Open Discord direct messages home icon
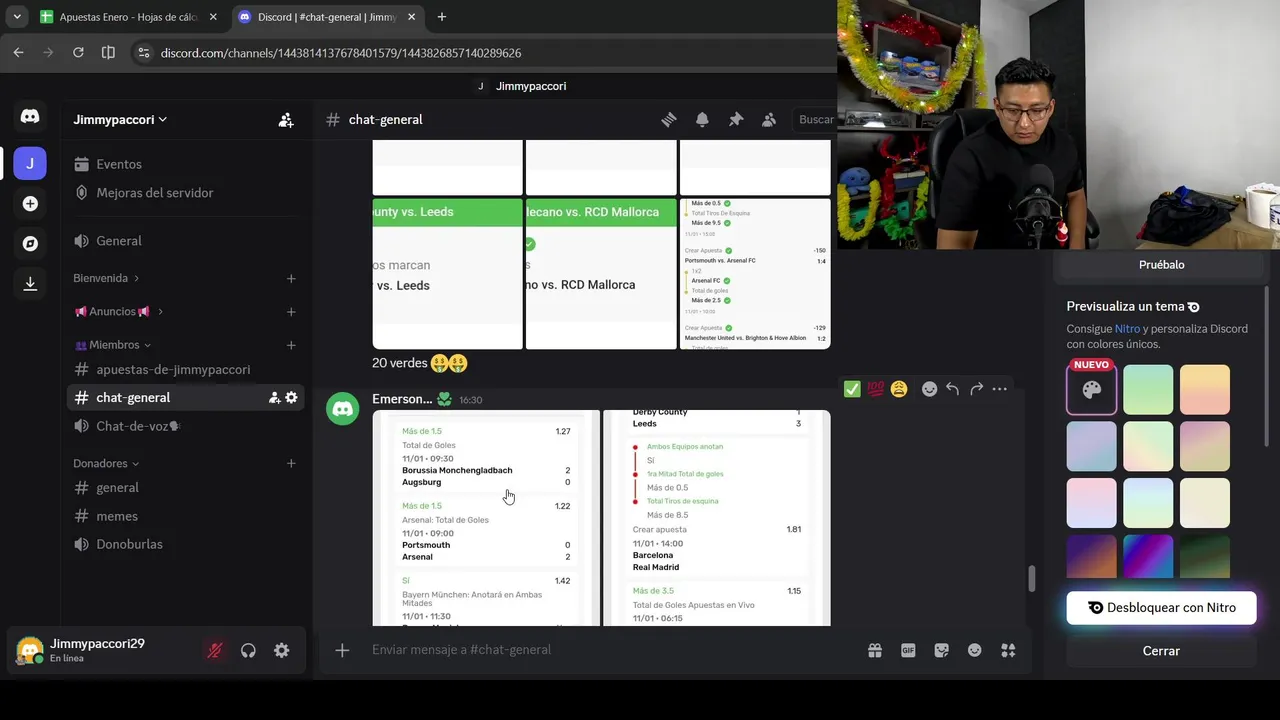Viewport: 1280px width, 720px height. pos(30,117)
